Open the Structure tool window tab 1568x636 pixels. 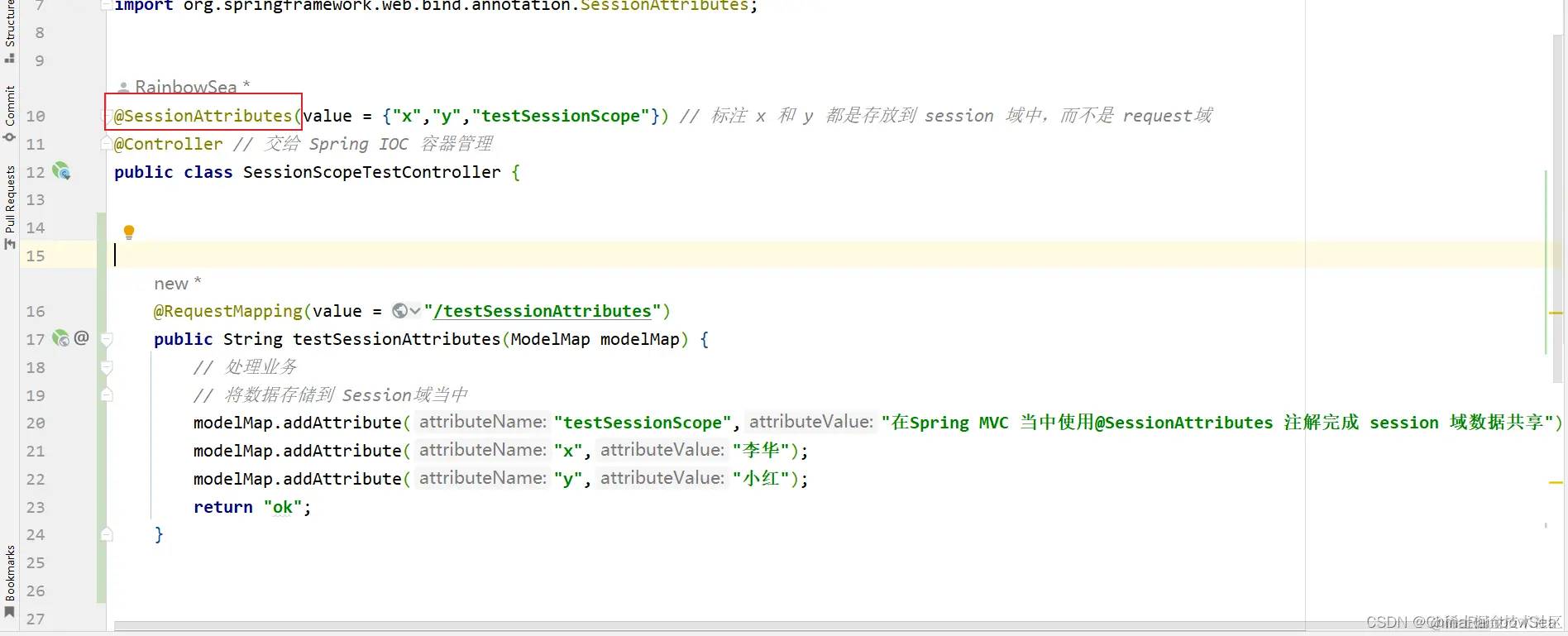point(10,31)
